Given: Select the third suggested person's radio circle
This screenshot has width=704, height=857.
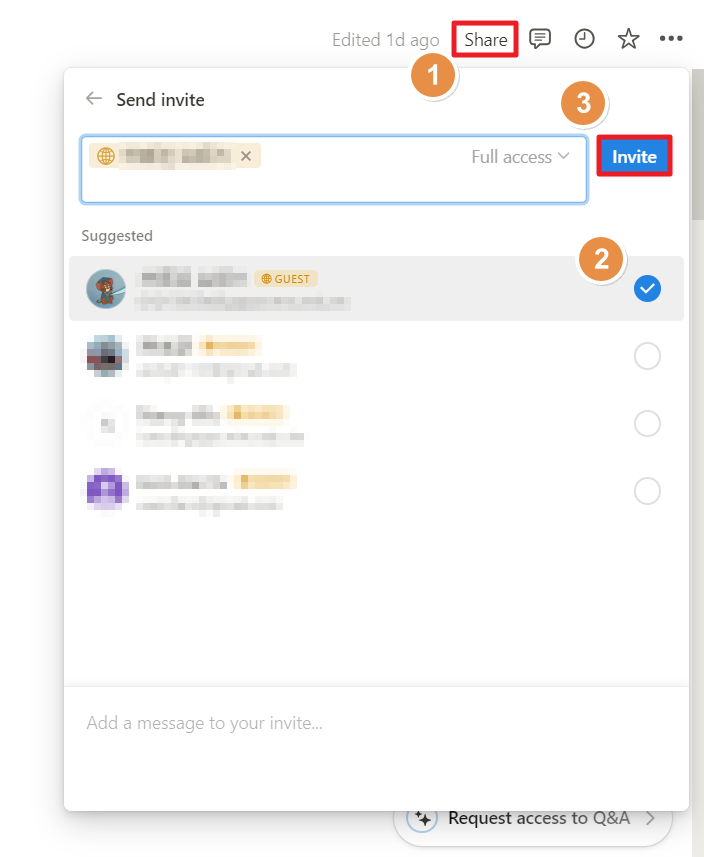Looking at the screenshot, I should click(x=647, y=424).
